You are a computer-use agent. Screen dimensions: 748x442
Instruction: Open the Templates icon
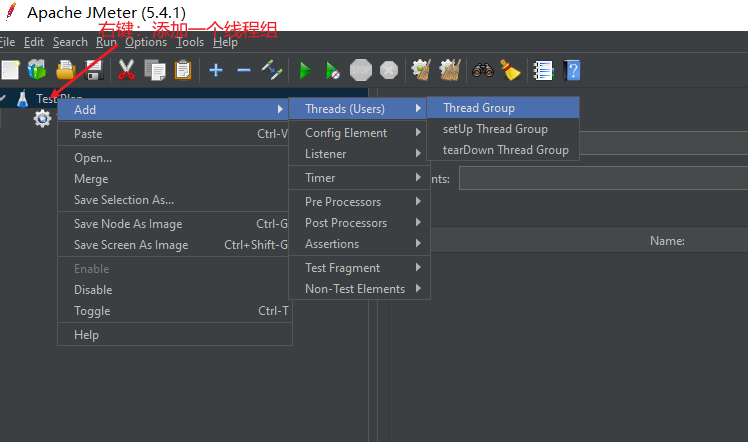pos(37,70)
